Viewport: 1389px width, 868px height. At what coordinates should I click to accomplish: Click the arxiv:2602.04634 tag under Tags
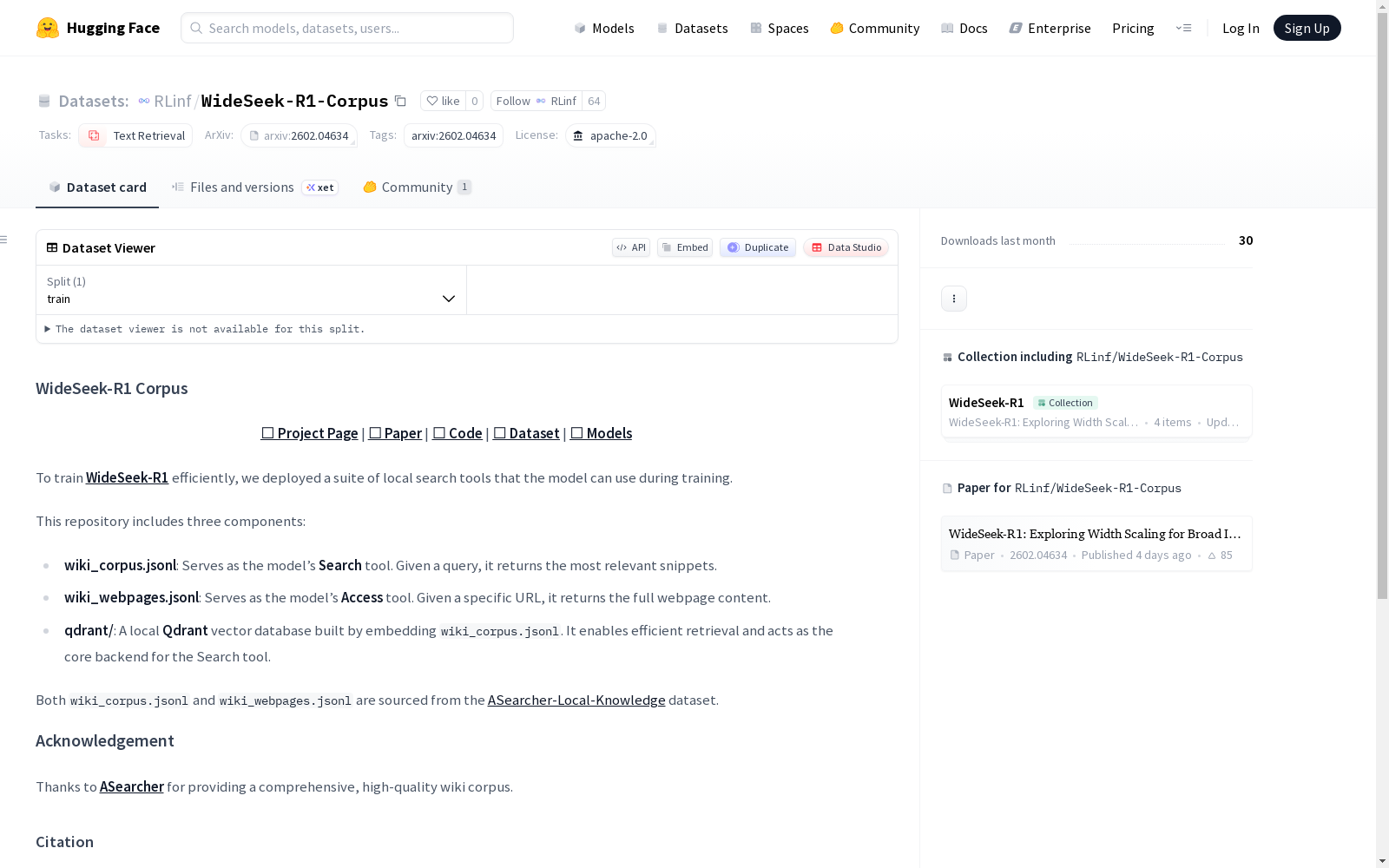(453, 135)
